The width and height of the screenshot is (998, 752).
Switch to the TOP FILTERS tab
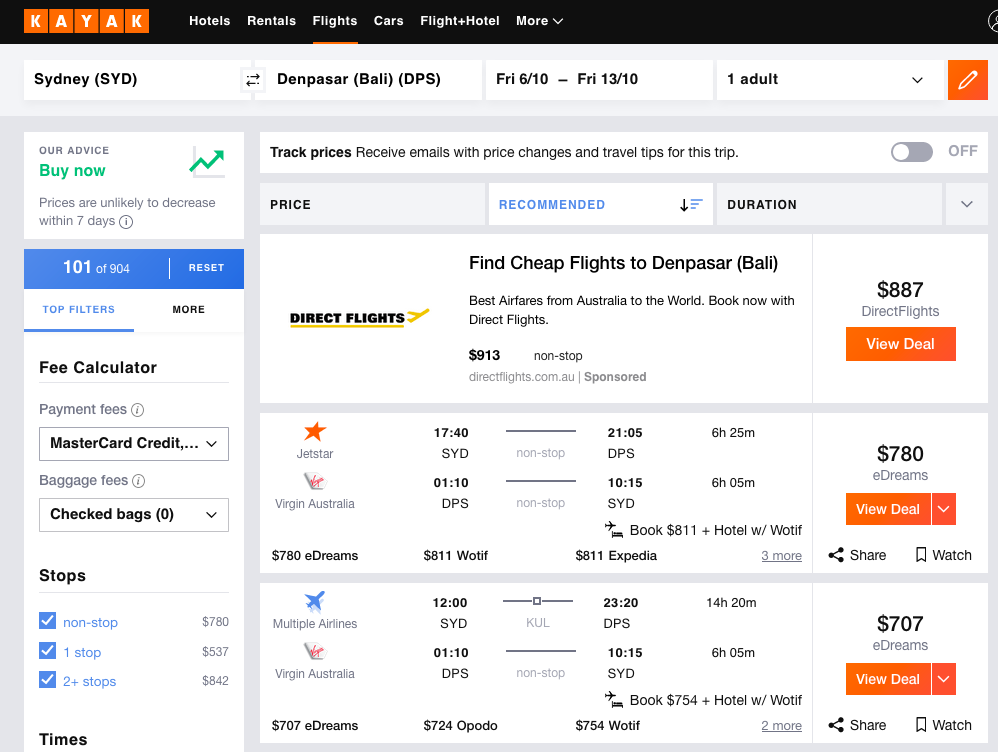pyautogui.click(x=79, y=309)
